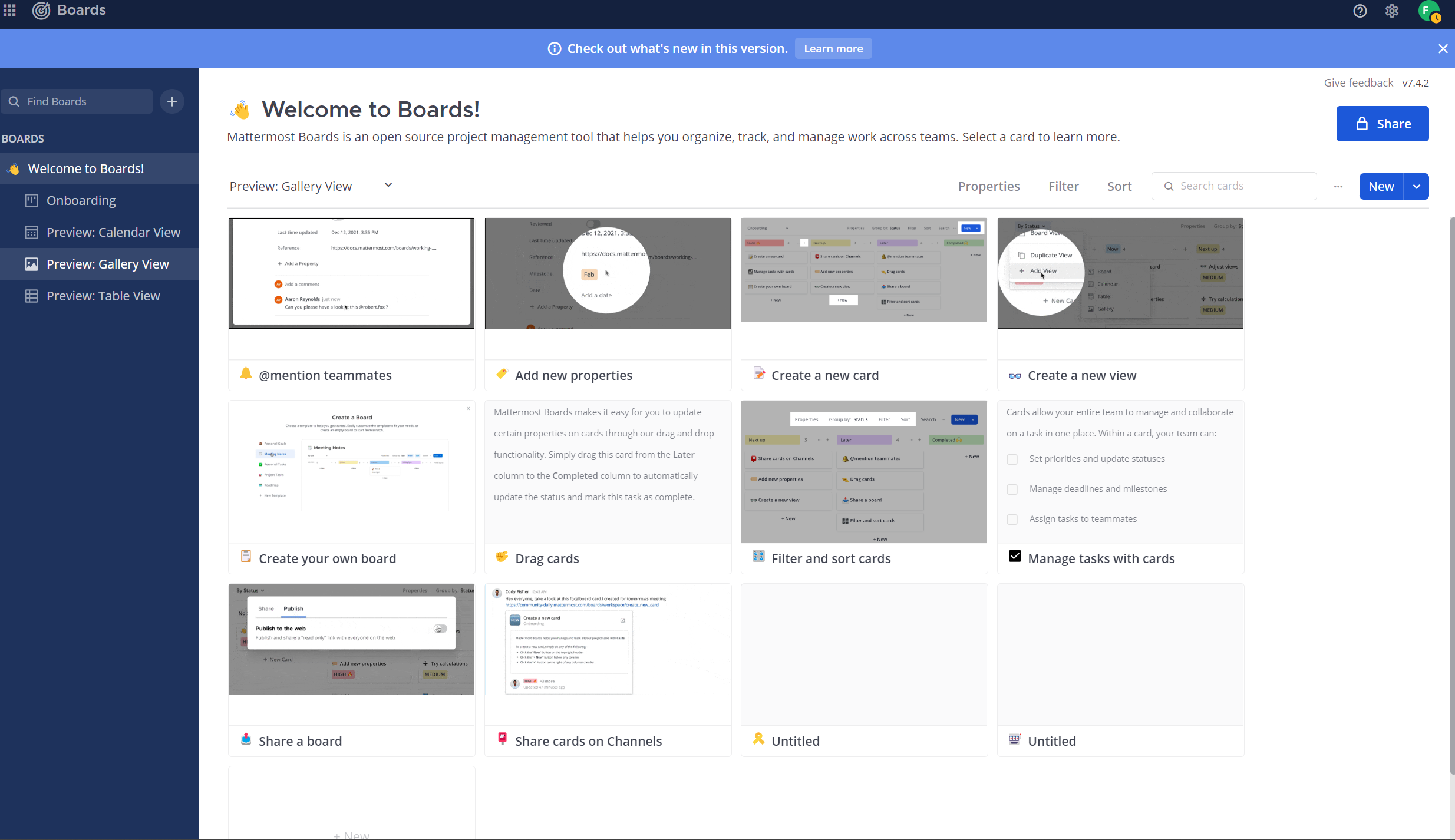Click the add board plus icon

(x=171, y=102)
